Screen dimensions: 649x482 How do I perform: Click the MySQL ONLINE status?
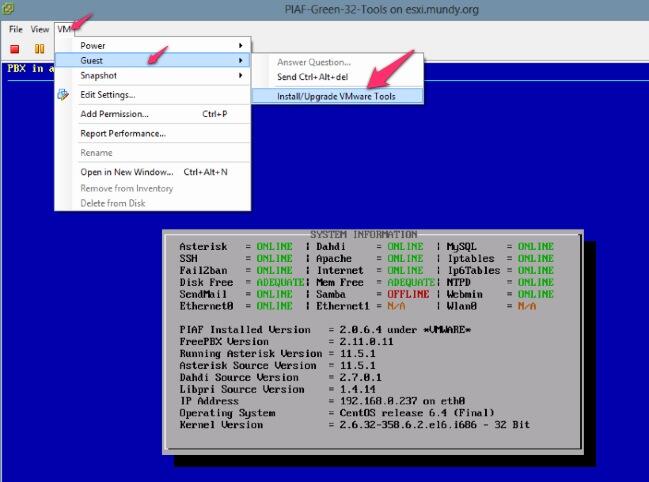(x=536, y=247)
